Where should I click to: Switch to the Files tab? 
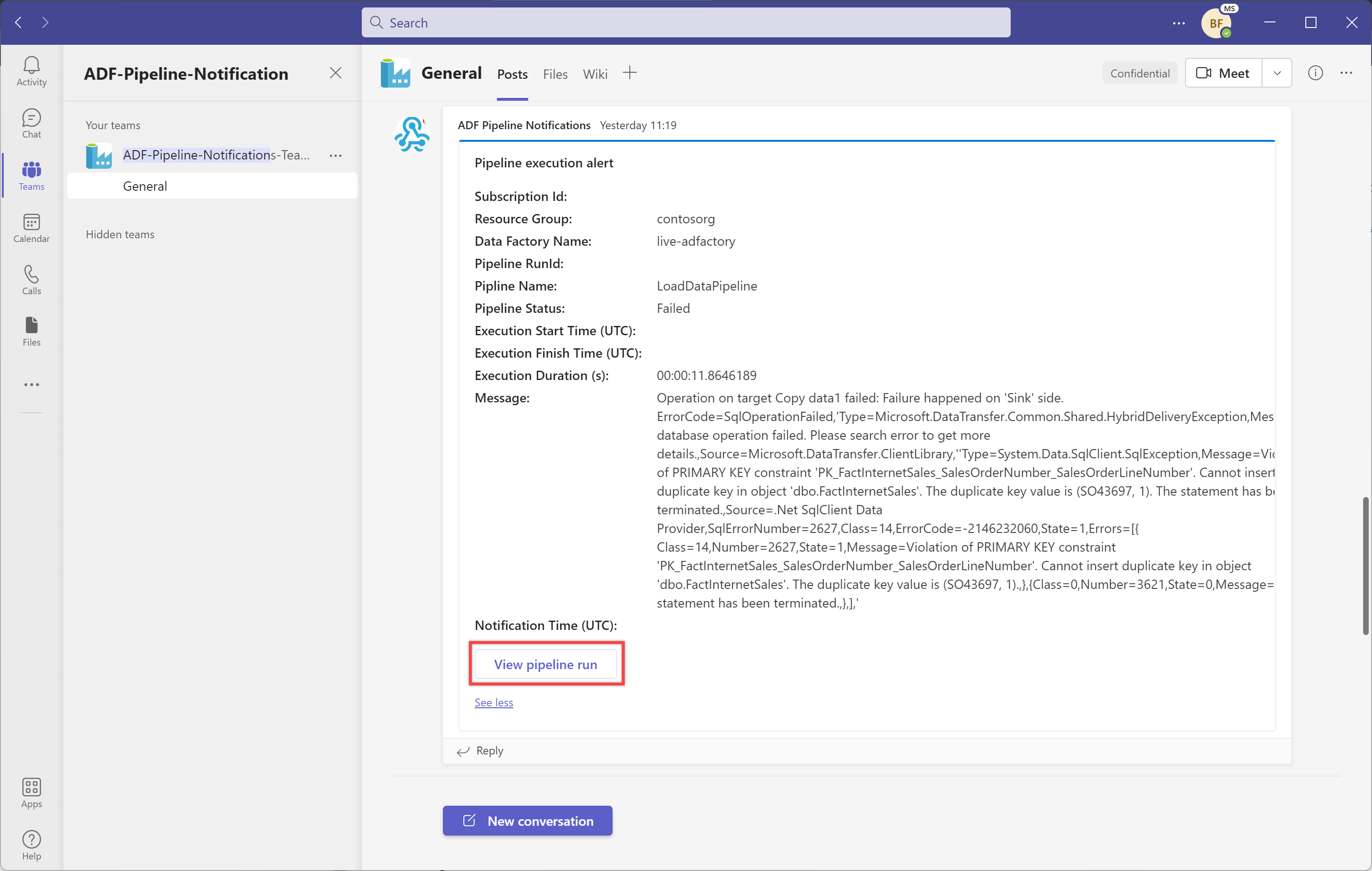pos(555,74)
